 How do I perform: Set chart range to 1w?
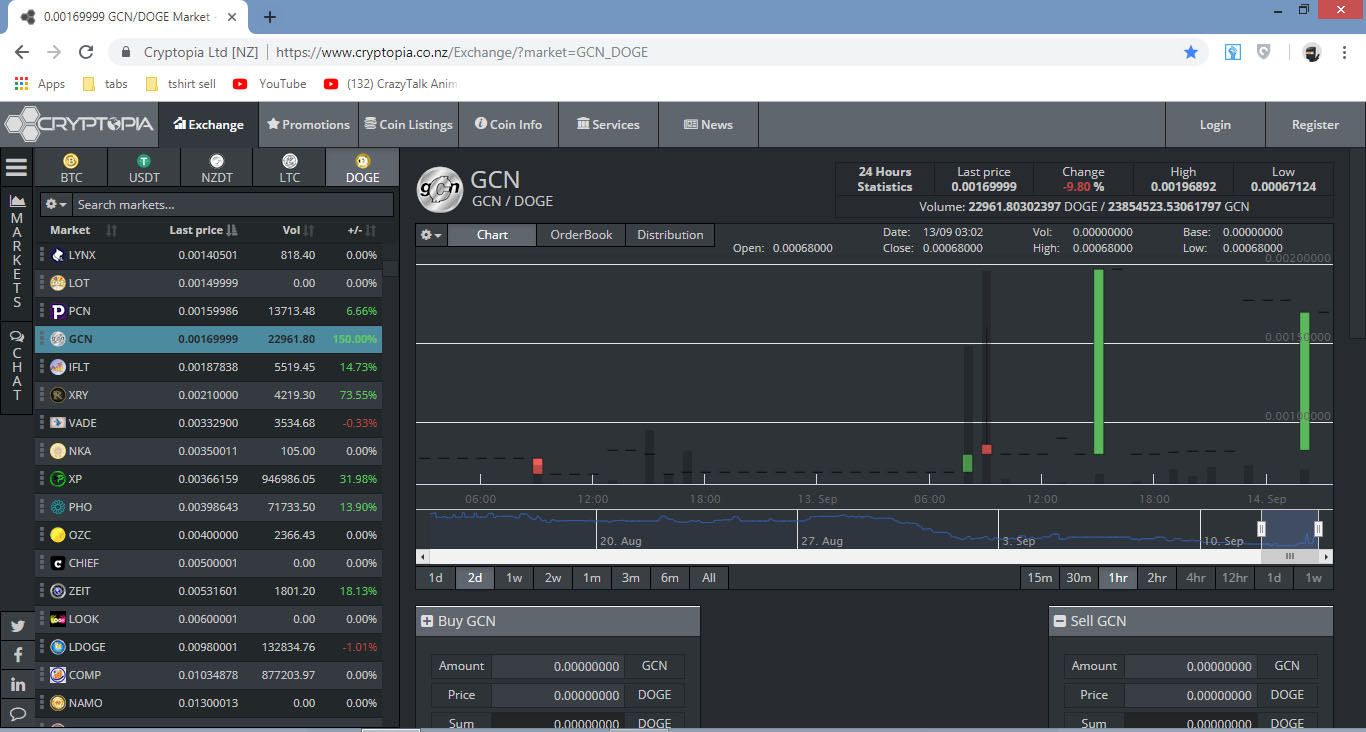click(514, 578)
